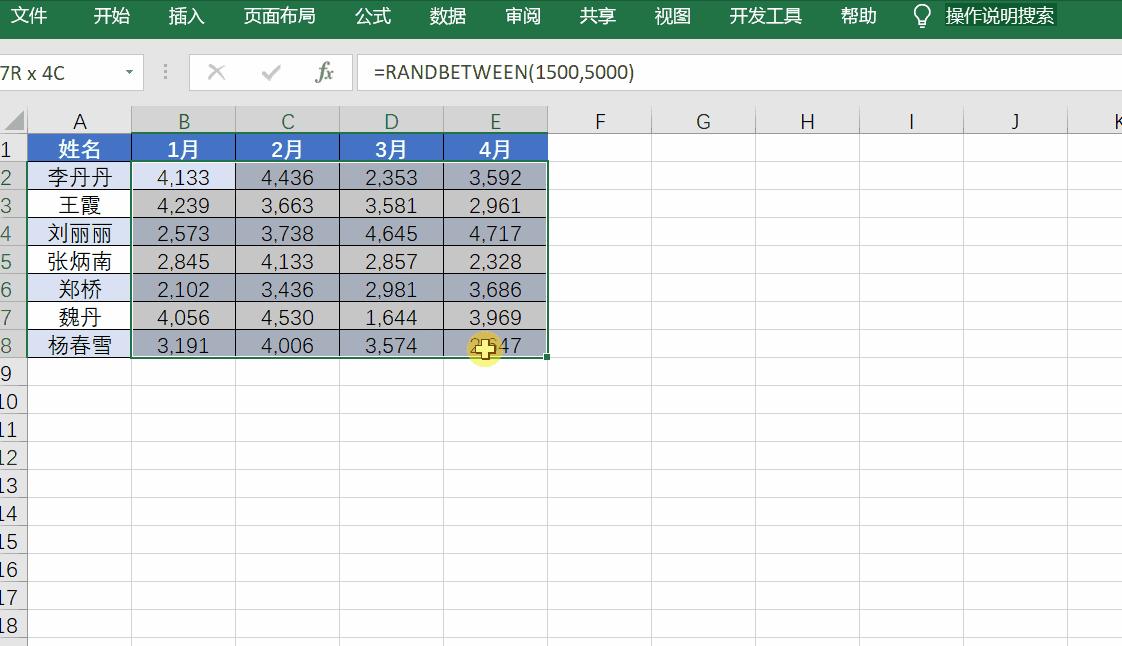This screenshot has height=646, width=1122.
Task: Switch to the 插入 ribbon tab
Action: [185, 16]
